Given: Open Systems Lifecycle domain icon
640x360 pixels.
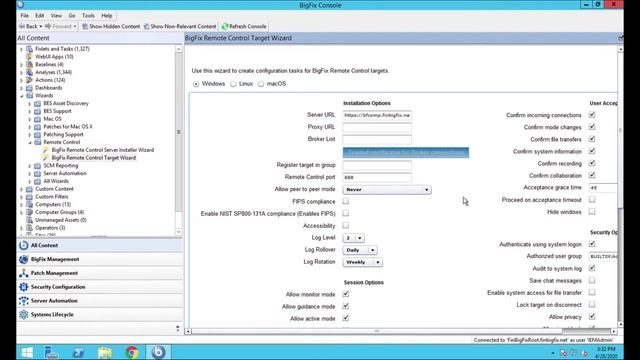Looking at the screenshot, I should (24, 314).
